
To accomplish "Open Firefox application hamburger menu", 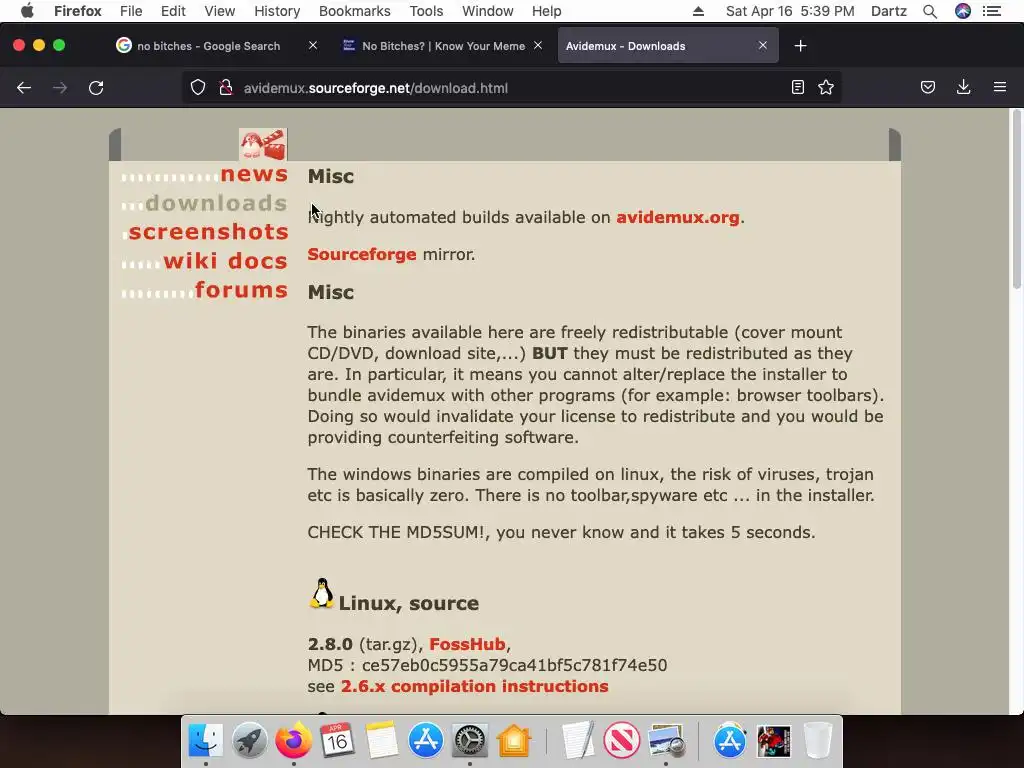I will (1000, 88).
